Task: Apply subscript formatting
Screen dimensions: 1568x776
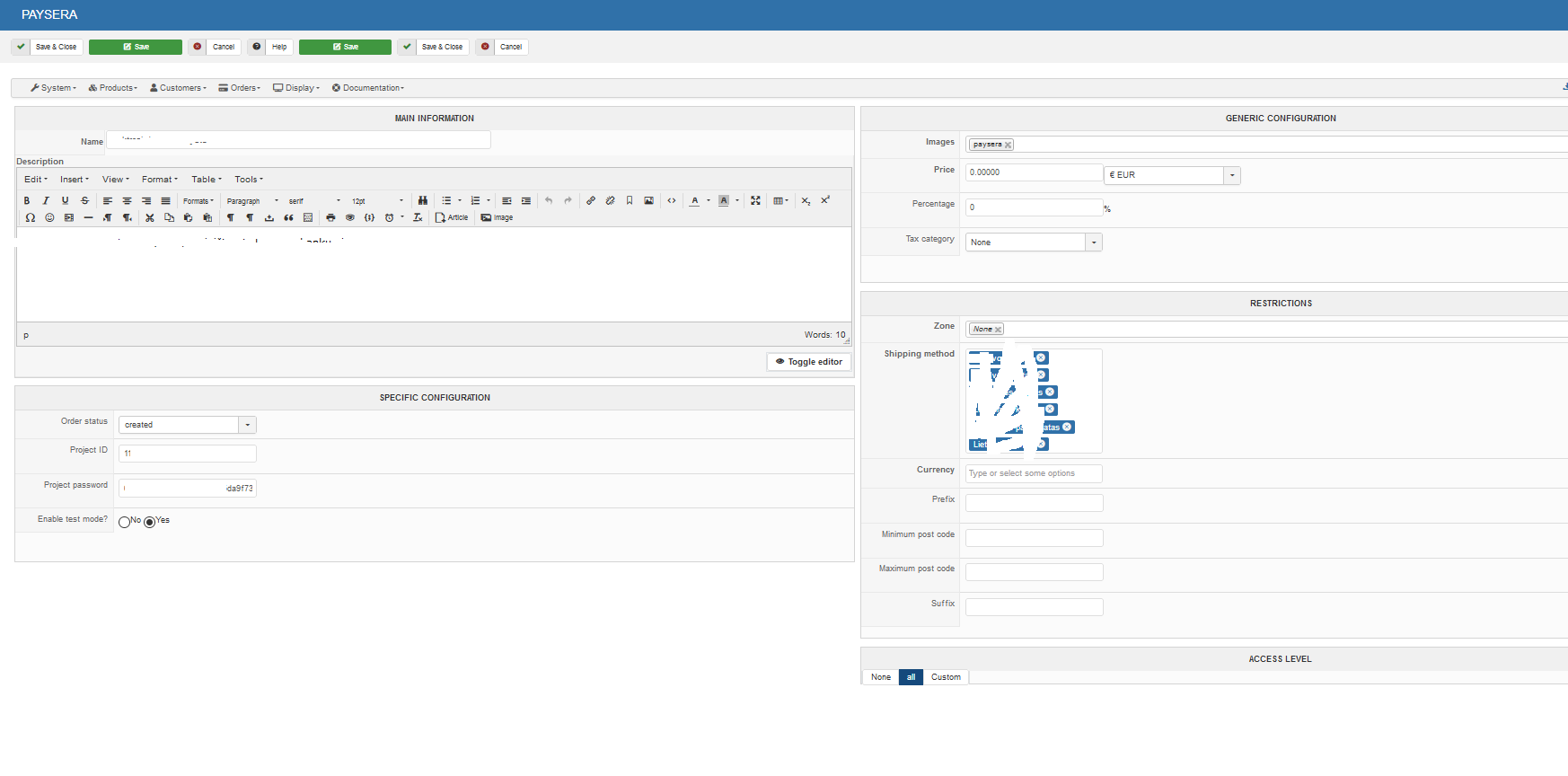Action: point(806,201)
